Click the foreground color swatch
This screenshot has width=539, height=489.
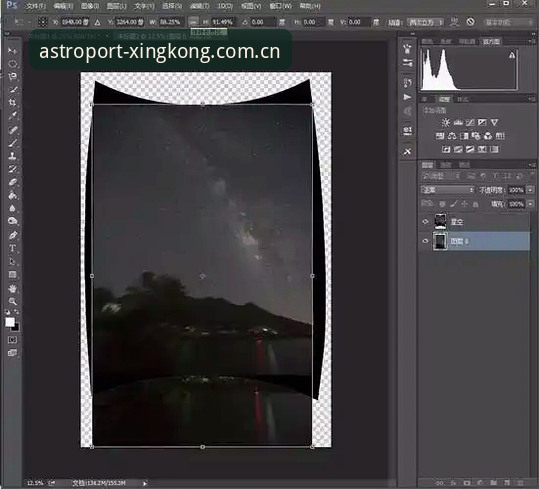pos(10,322)
